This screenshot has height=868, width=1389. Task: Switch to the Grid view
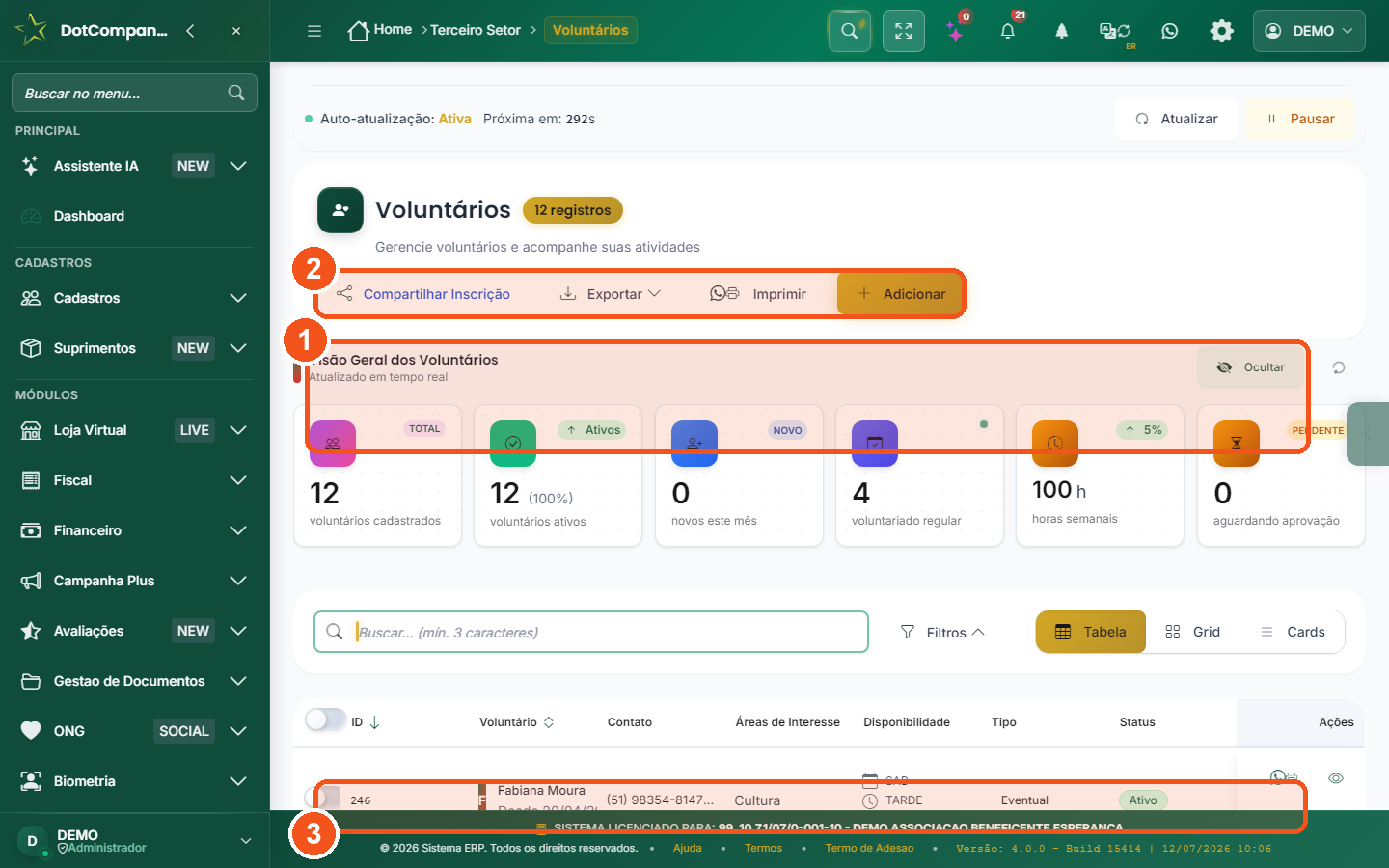click(1192, 632)
